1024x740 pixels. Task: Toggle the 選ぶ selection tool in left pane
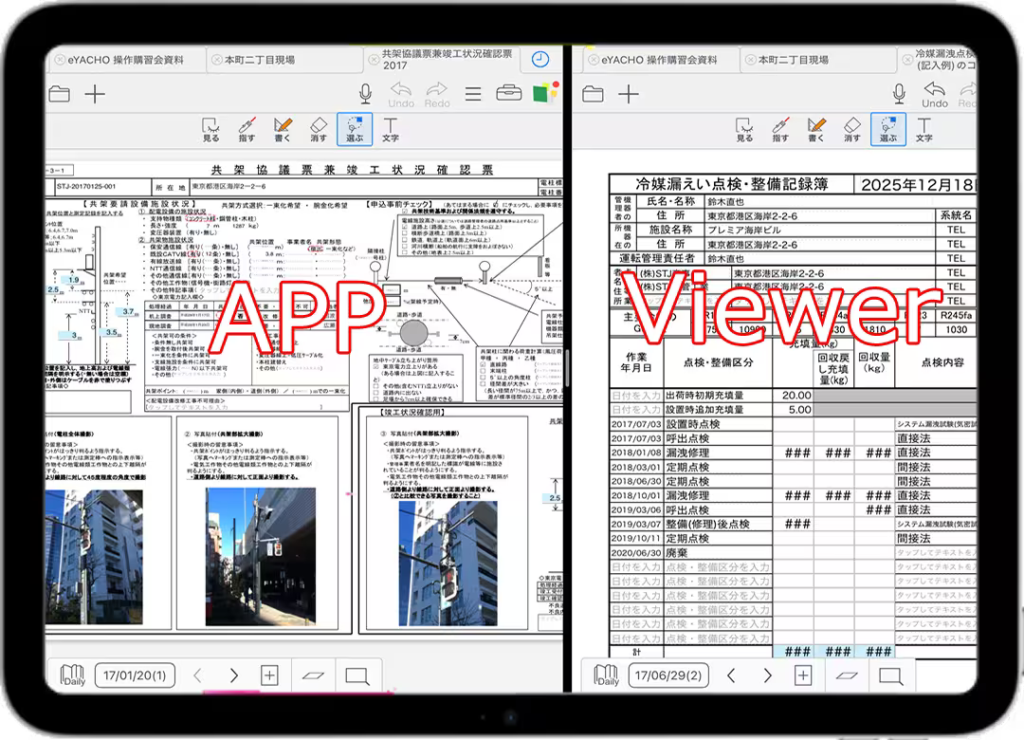coord(354,129)
